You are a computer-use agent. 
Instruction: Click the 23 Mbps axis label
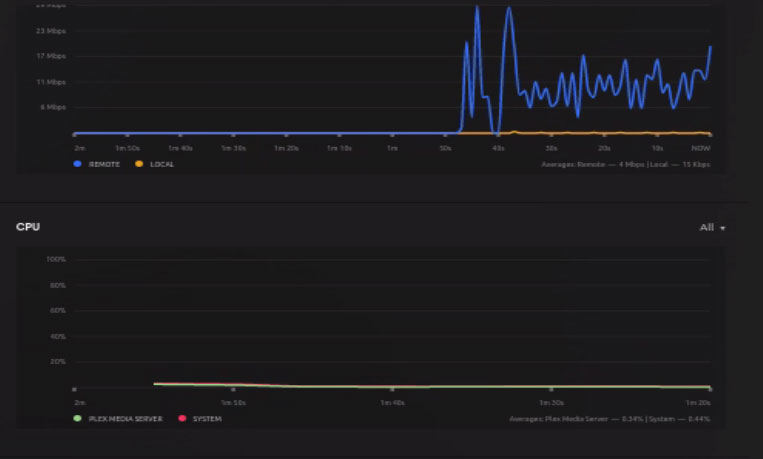(x=51, y=31)
